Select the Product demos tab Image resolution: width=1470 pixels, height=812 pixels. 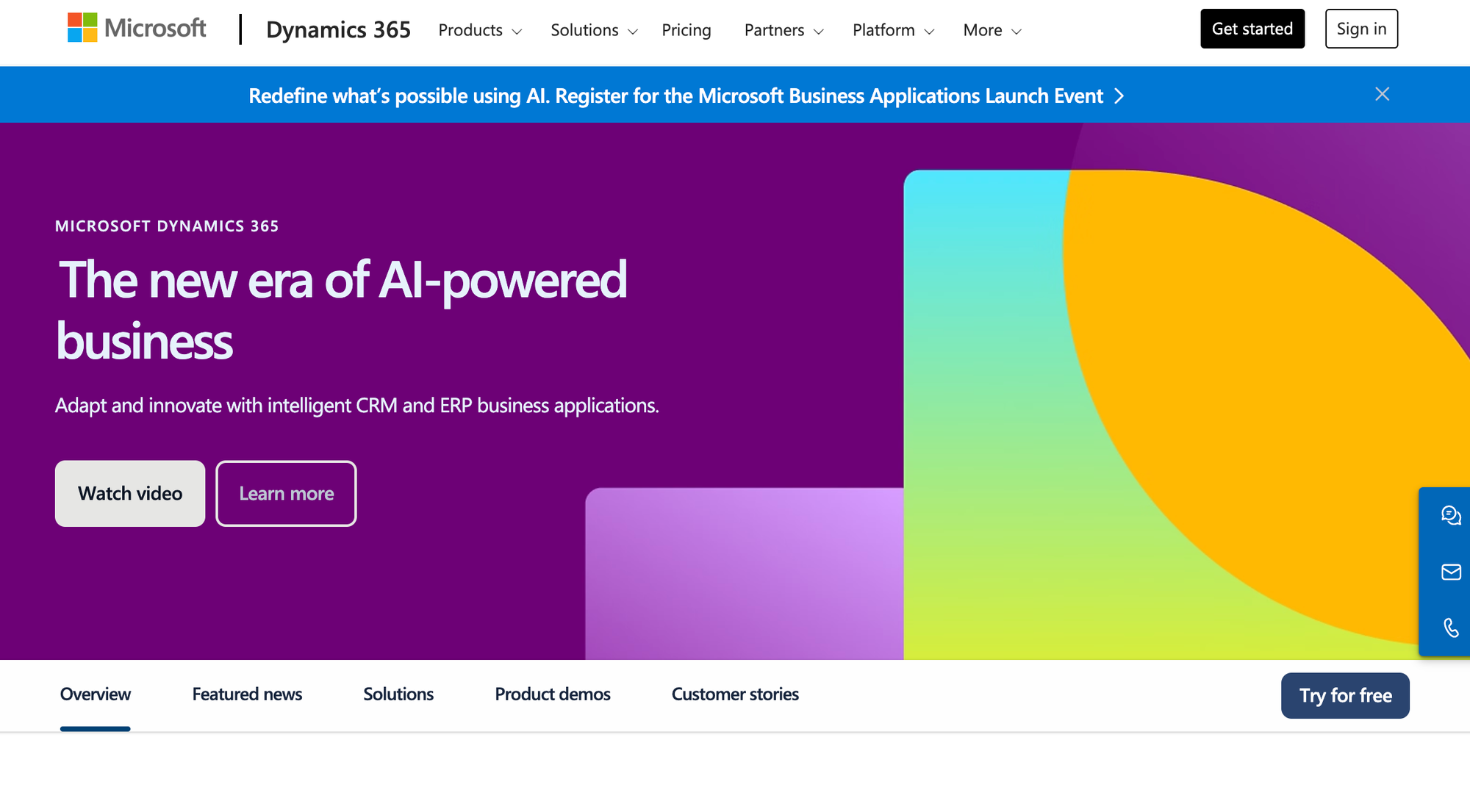click(x=552, y=694)
